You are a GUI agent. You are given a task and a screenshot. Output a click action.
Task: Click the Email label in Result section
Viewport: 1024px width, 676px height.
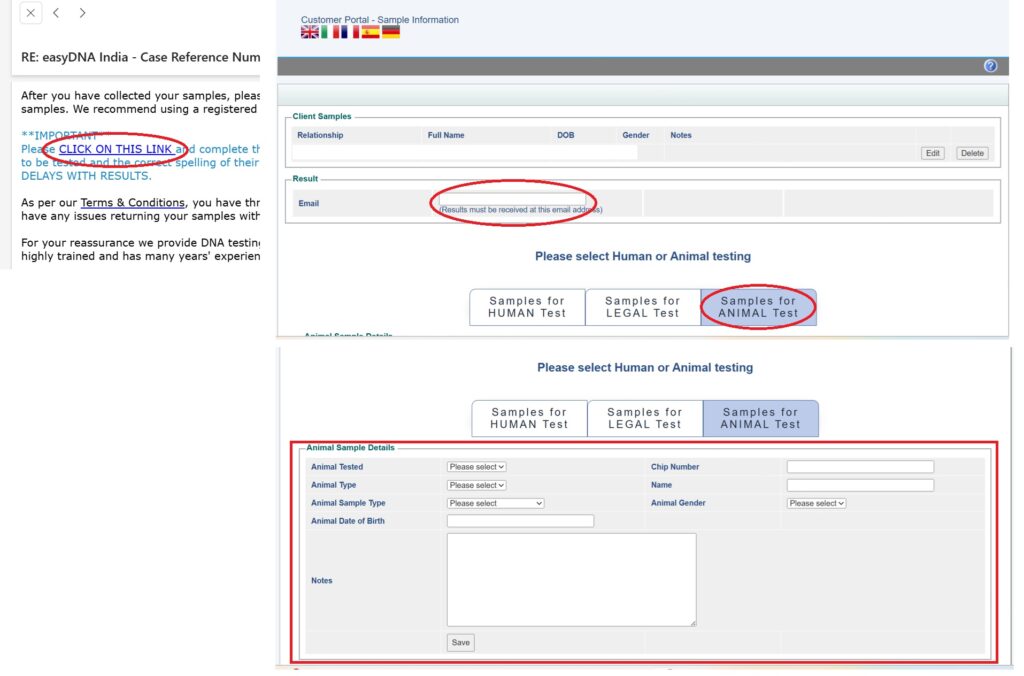pos(308,203)
